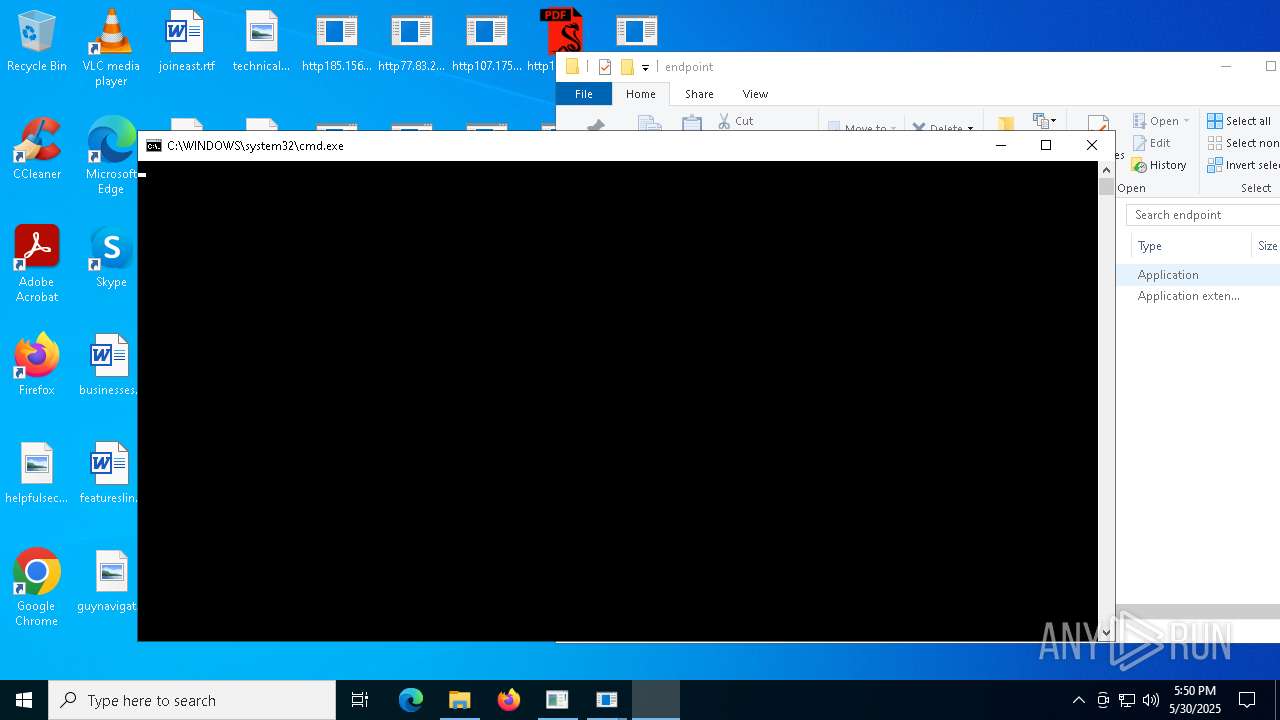Open Firefox from the taskbar
This screenshot has height=720, width=1280.
point(508,700)
